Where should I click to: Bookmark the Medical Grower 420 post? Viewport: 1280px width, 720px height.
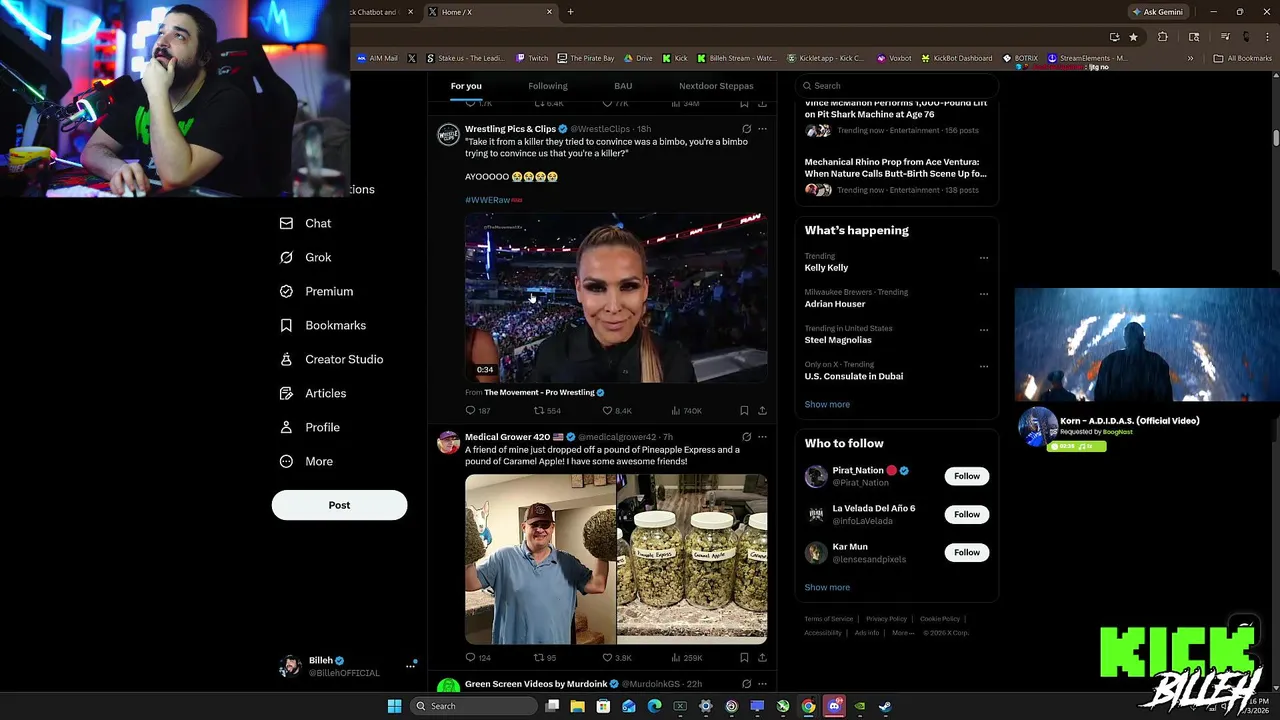(744, 657)
